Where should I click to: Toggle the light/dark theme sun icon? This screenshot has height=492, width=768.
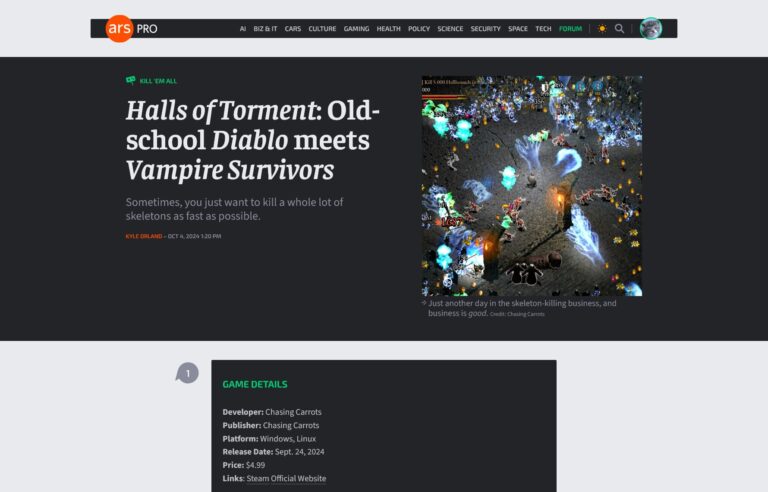click(602, 29)
